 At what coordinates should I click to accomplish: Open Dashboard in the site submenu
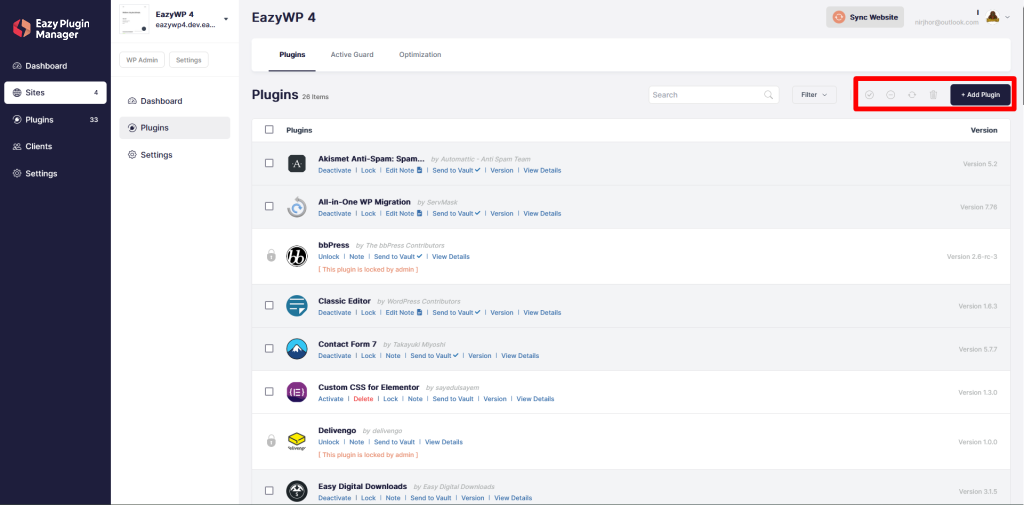pyautogui.click(x=155, y=101)
